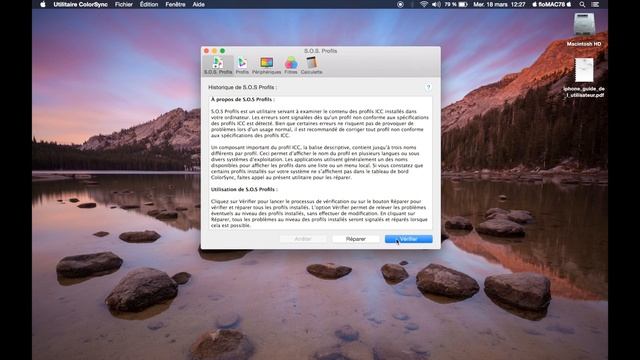Open the Fichier menu
640x360 pixels.
pos(124,4)
